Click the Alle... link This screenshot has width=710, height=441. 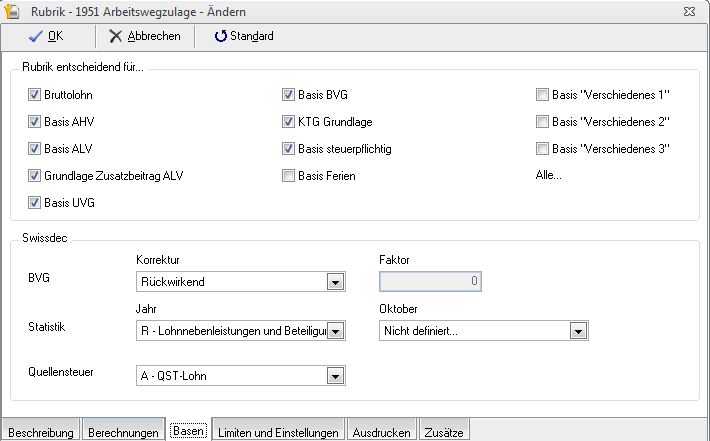point(548,176)
